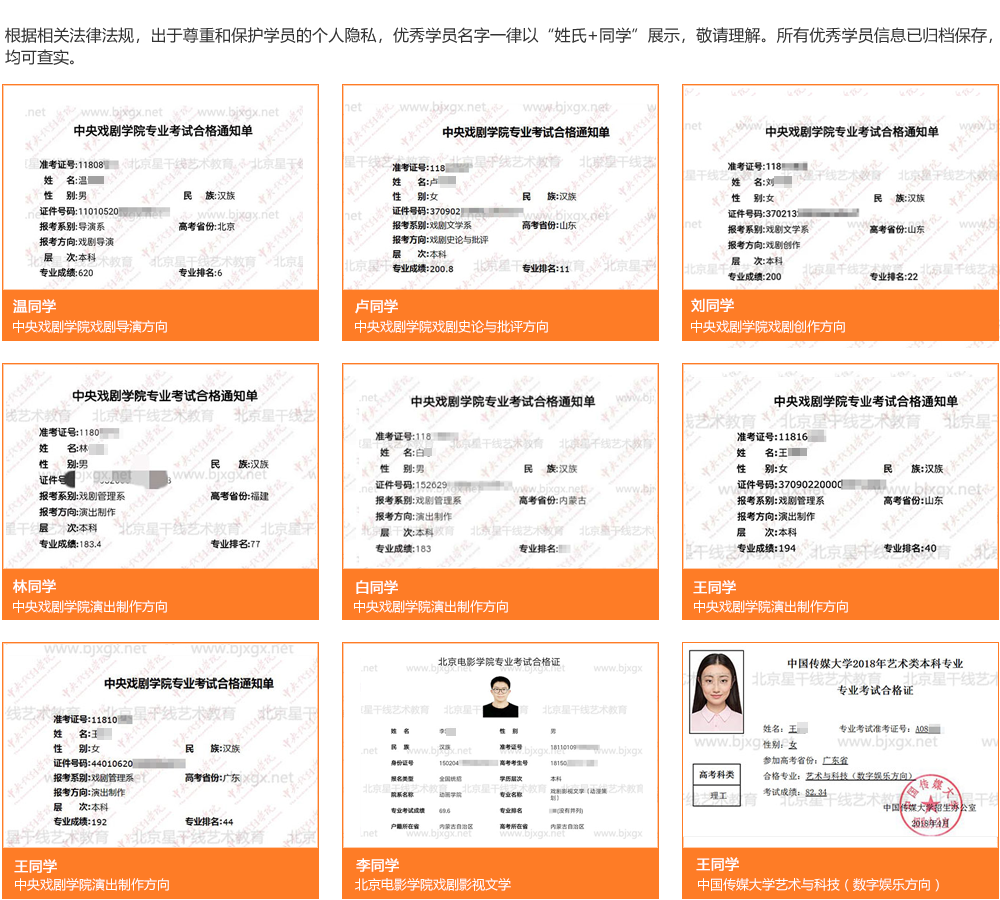Open the 王同学 certificate with score 194

tap(840, 466)
